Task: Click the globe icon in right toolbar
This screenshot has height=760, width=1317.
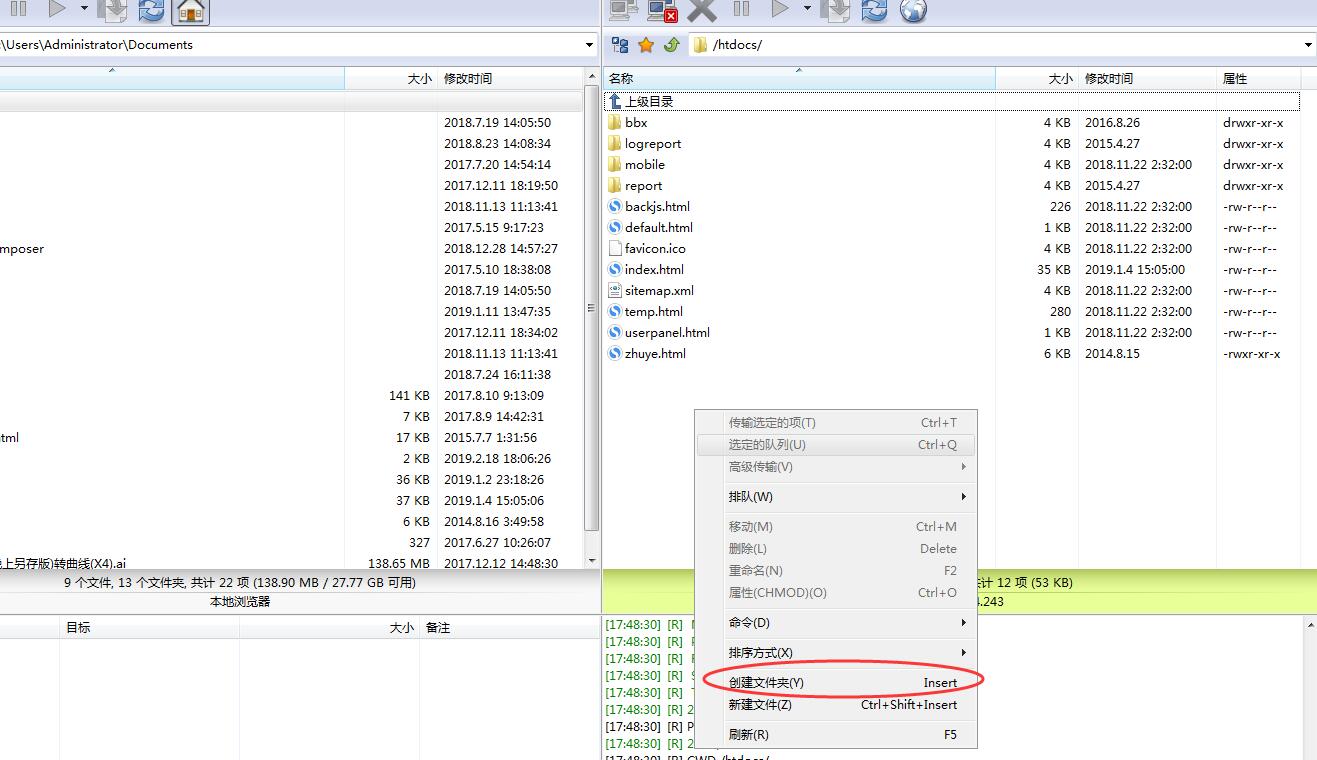Action: tap(913, 10)
